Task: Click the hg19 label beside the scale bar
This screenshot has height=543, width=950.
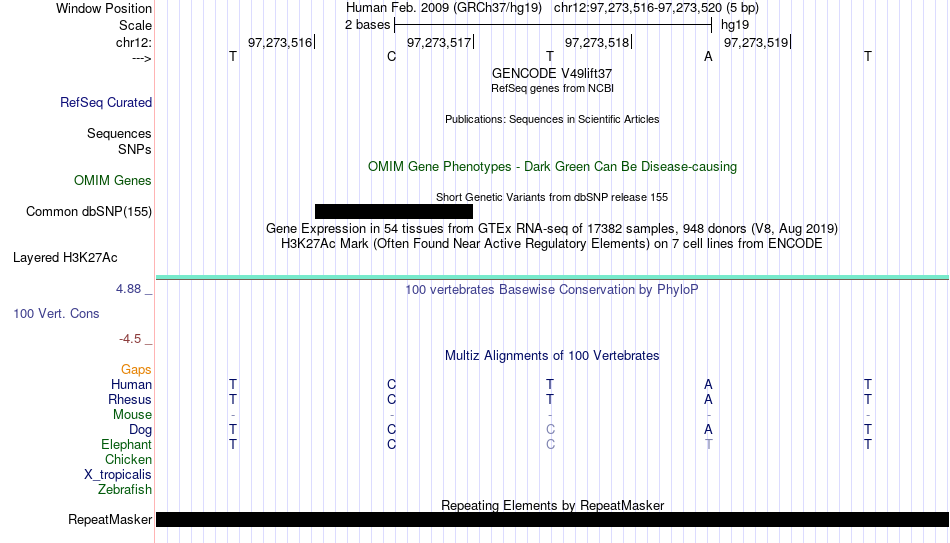Action: tap(734, 25)
